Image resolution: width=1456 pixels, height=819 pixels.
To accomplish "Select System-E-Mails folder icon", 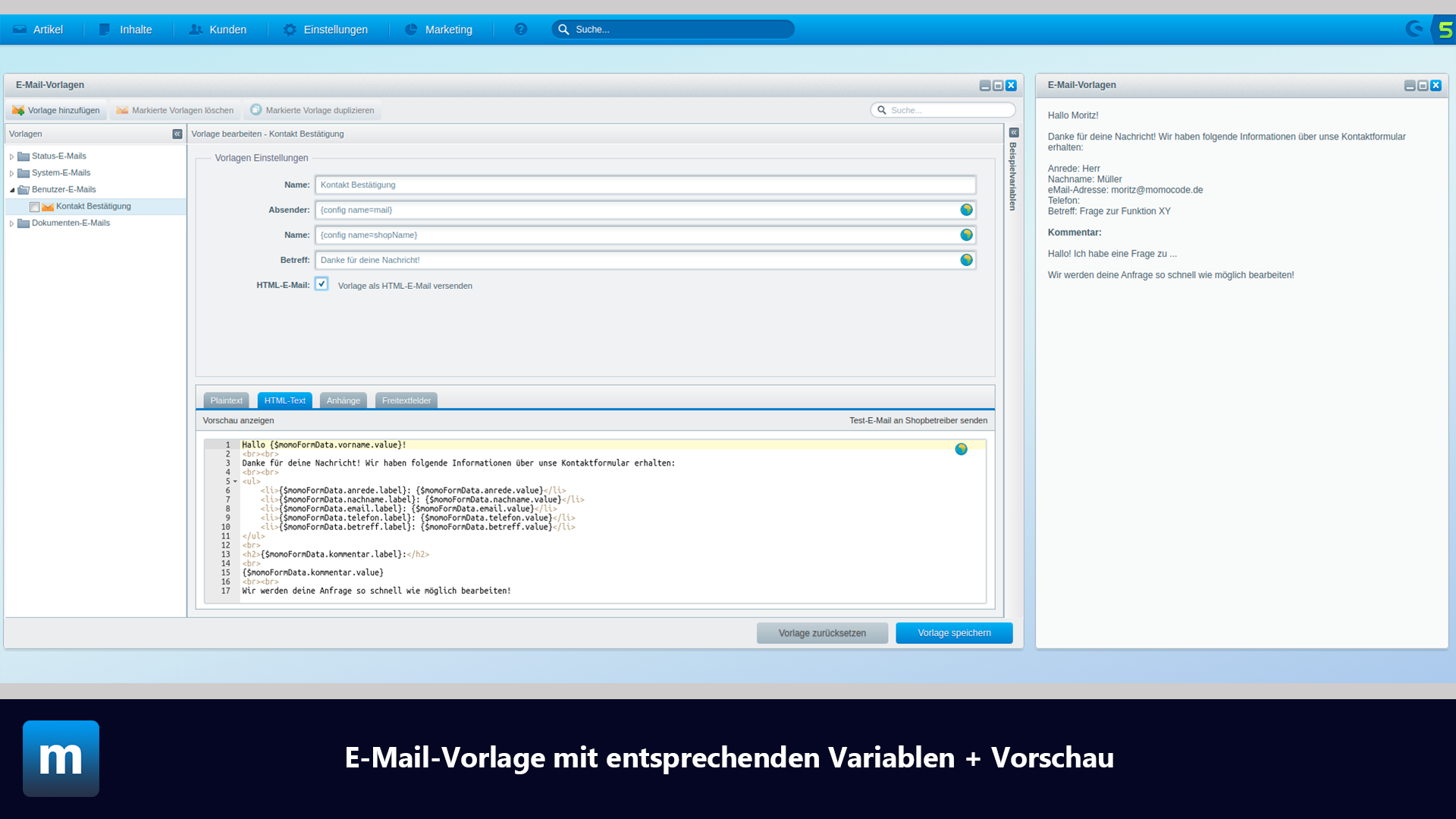I will (24, 173).
